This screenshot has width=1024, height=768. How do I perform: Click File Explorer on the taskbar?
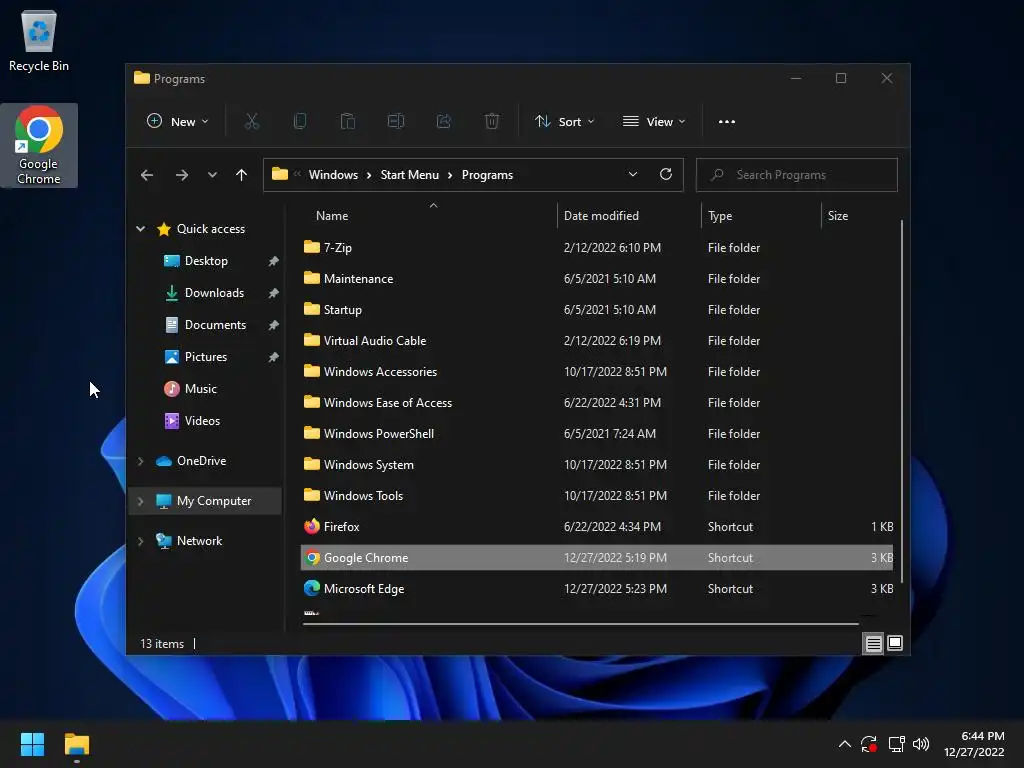coord(76,744)
